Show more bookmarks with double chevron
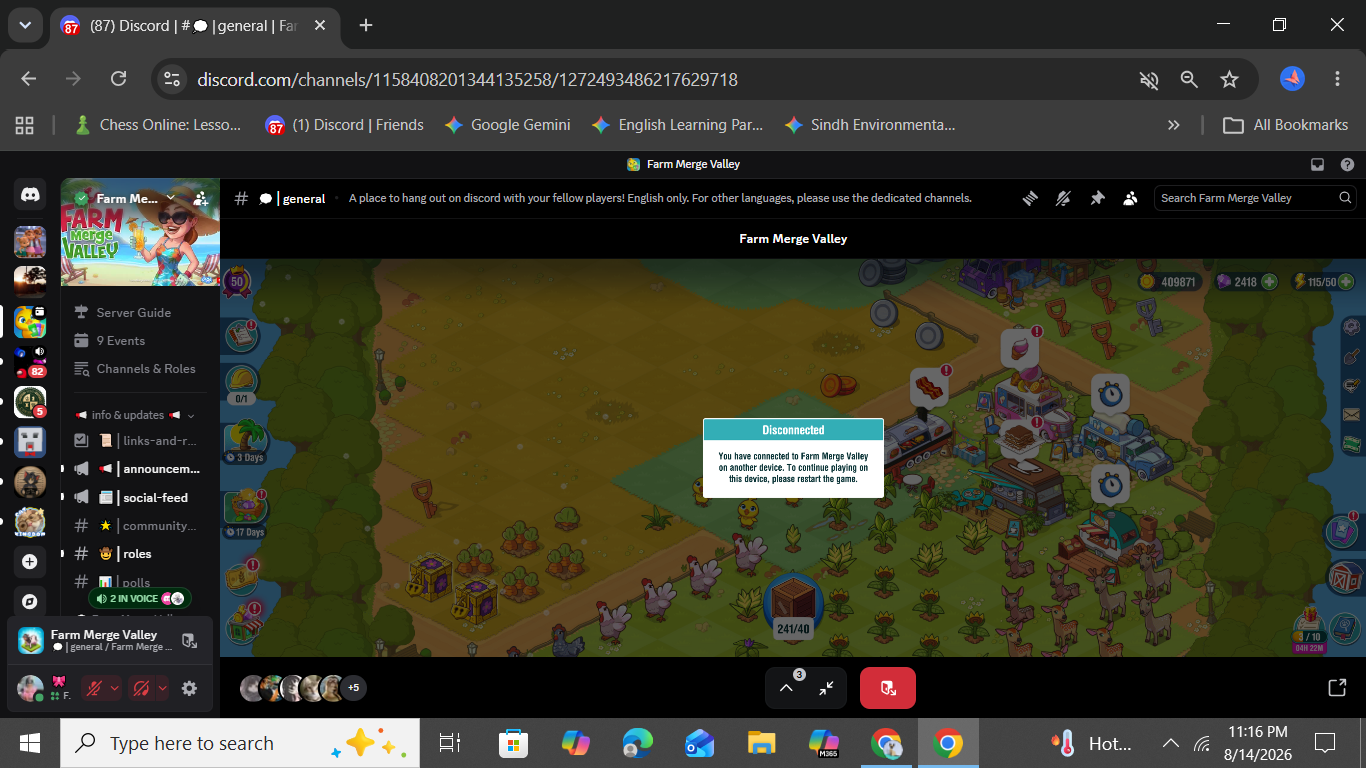Viewport: 1366px width, 768px height. tap(1174, 125)
